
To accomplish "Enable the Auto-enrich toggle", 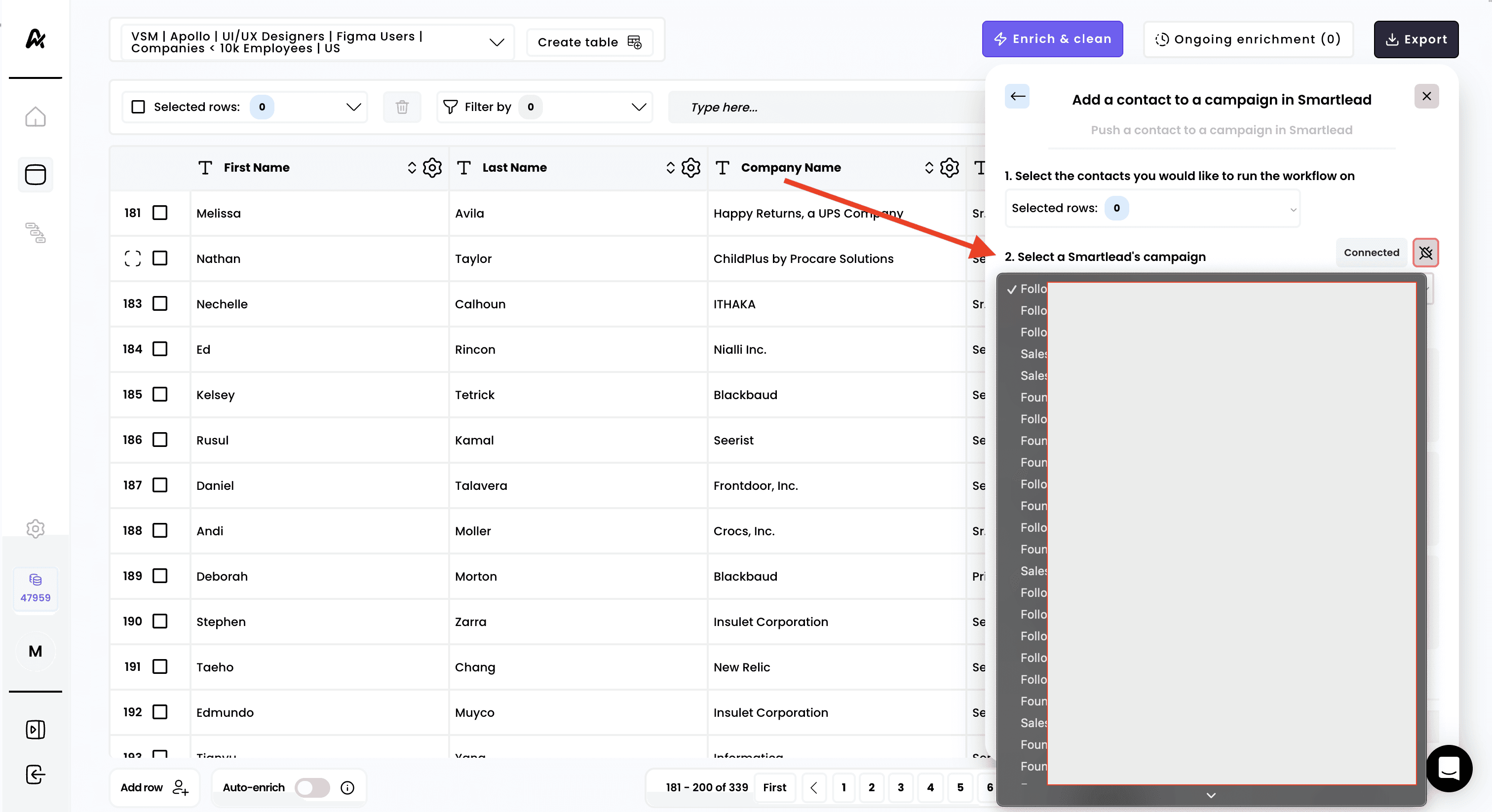I will pos(312,788).
